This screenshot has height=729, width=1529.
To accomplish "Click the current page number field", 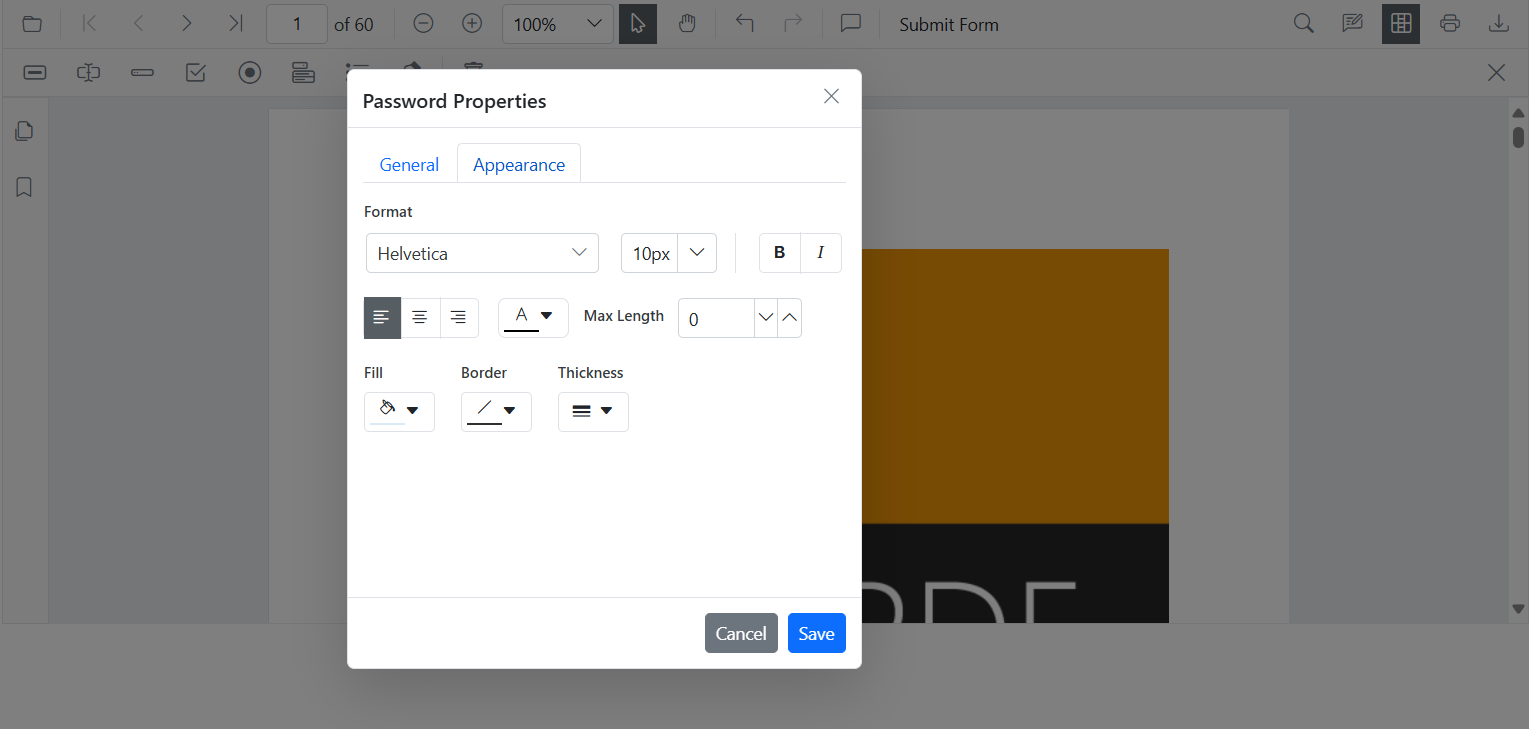I will (297, 24).
